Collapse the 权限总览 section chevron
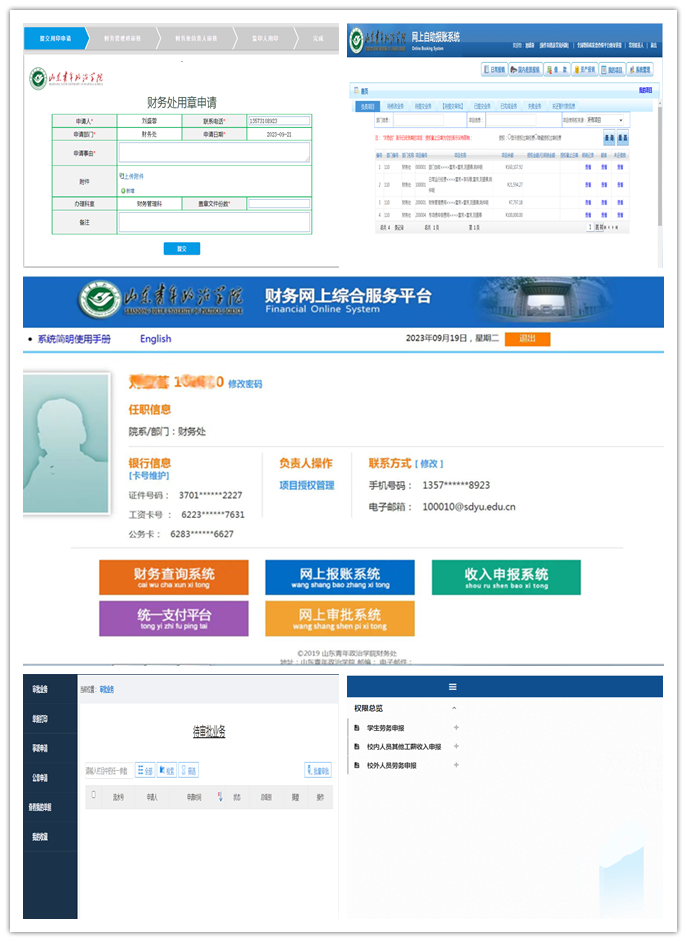 coord(455,708)
